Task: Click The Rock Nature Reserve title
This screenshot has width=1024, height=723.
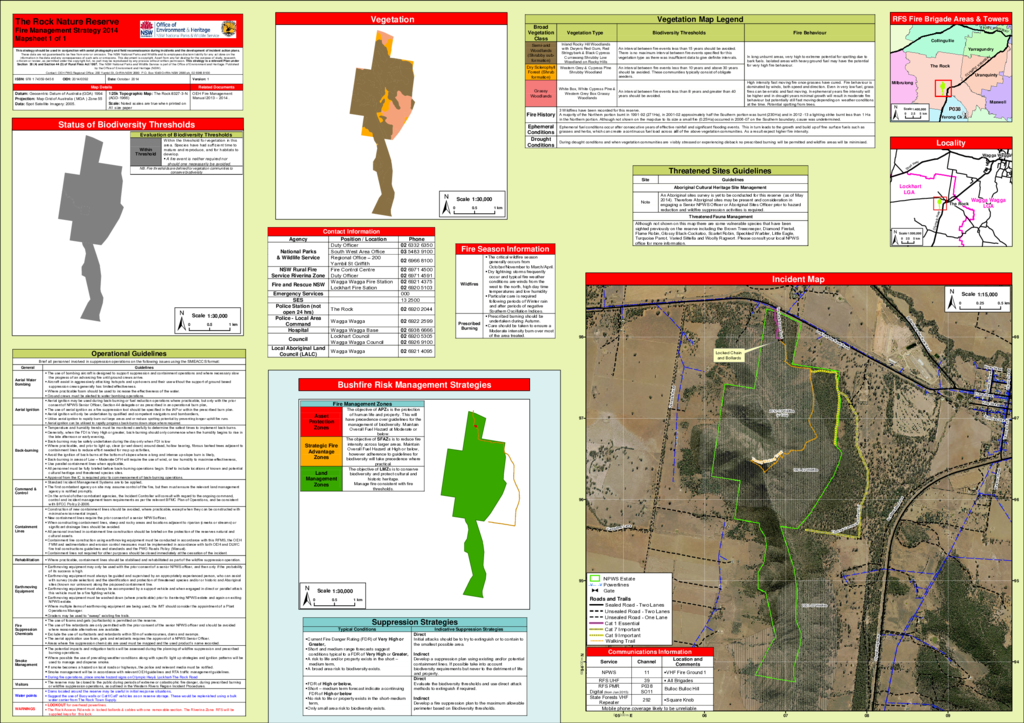Action: click(67, 22)
